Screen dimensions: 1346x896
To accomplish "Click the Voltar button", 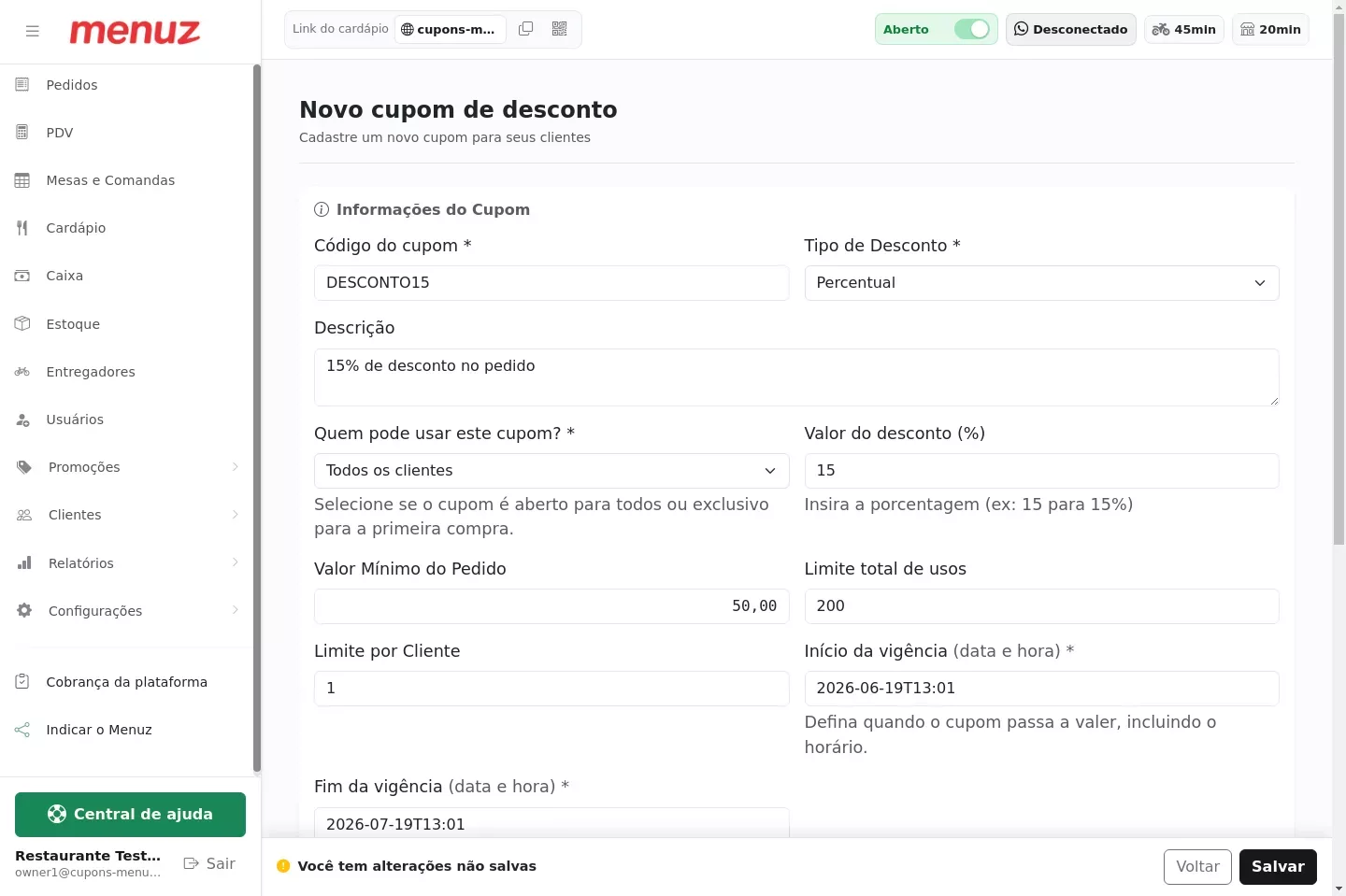I will tap(1197, 867).
